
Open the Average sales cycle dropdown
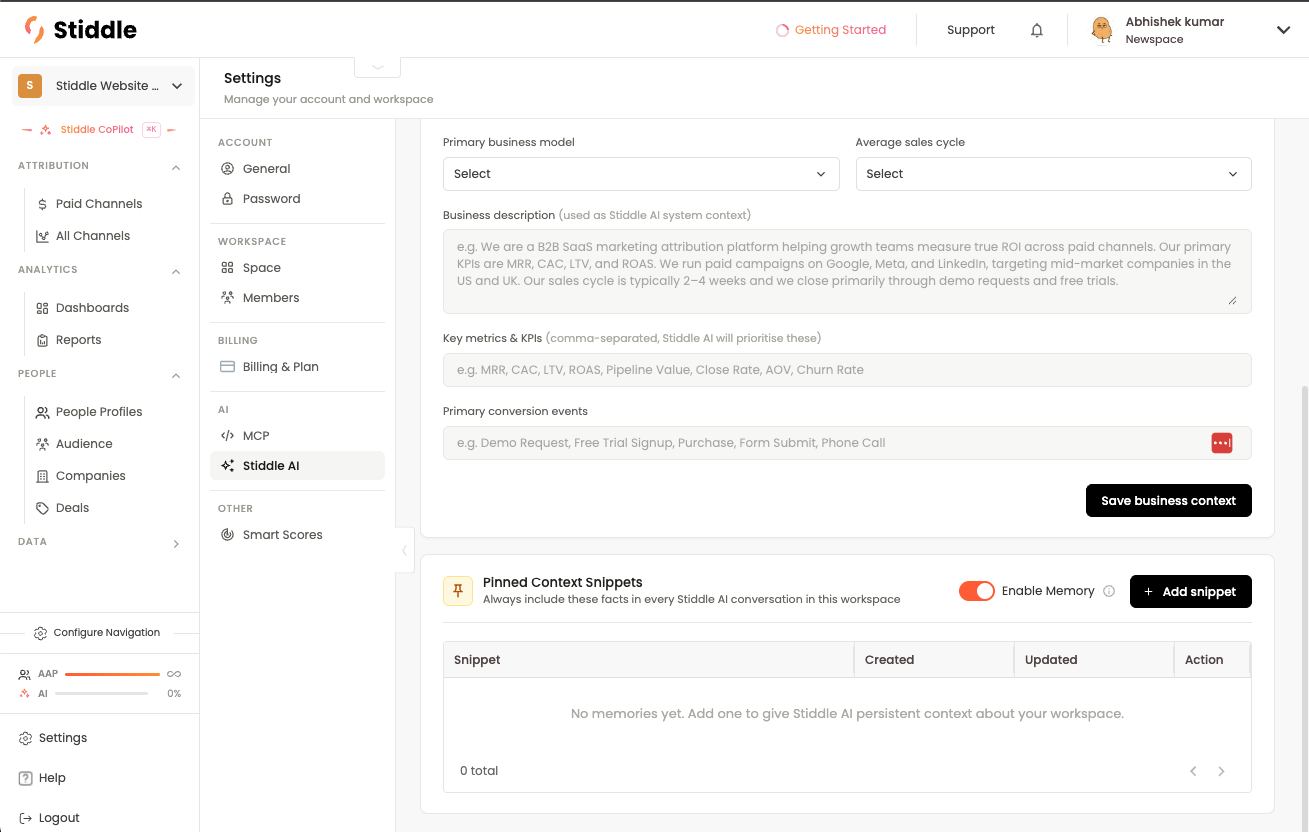coord(1053,174)
